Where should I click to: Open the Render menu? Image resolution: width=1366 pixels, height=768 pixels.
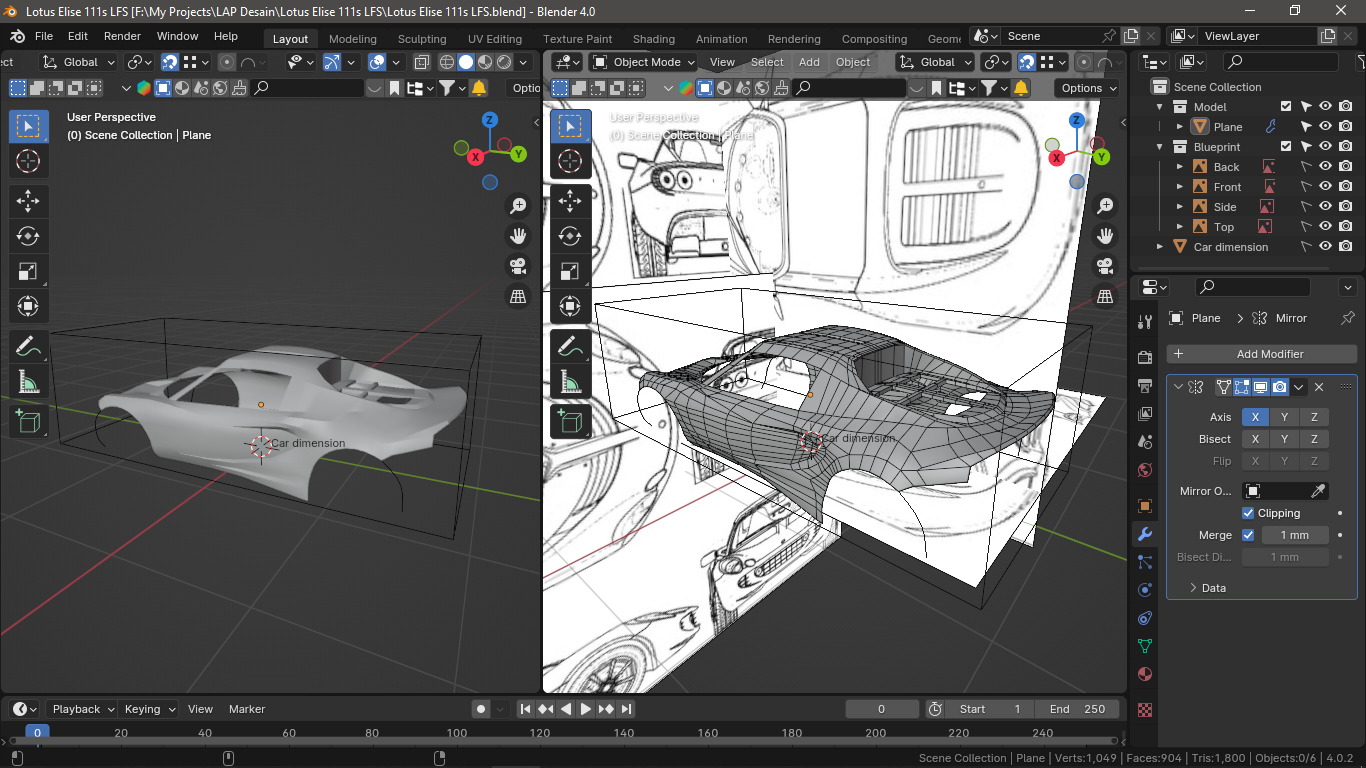[x=123, y=36]
